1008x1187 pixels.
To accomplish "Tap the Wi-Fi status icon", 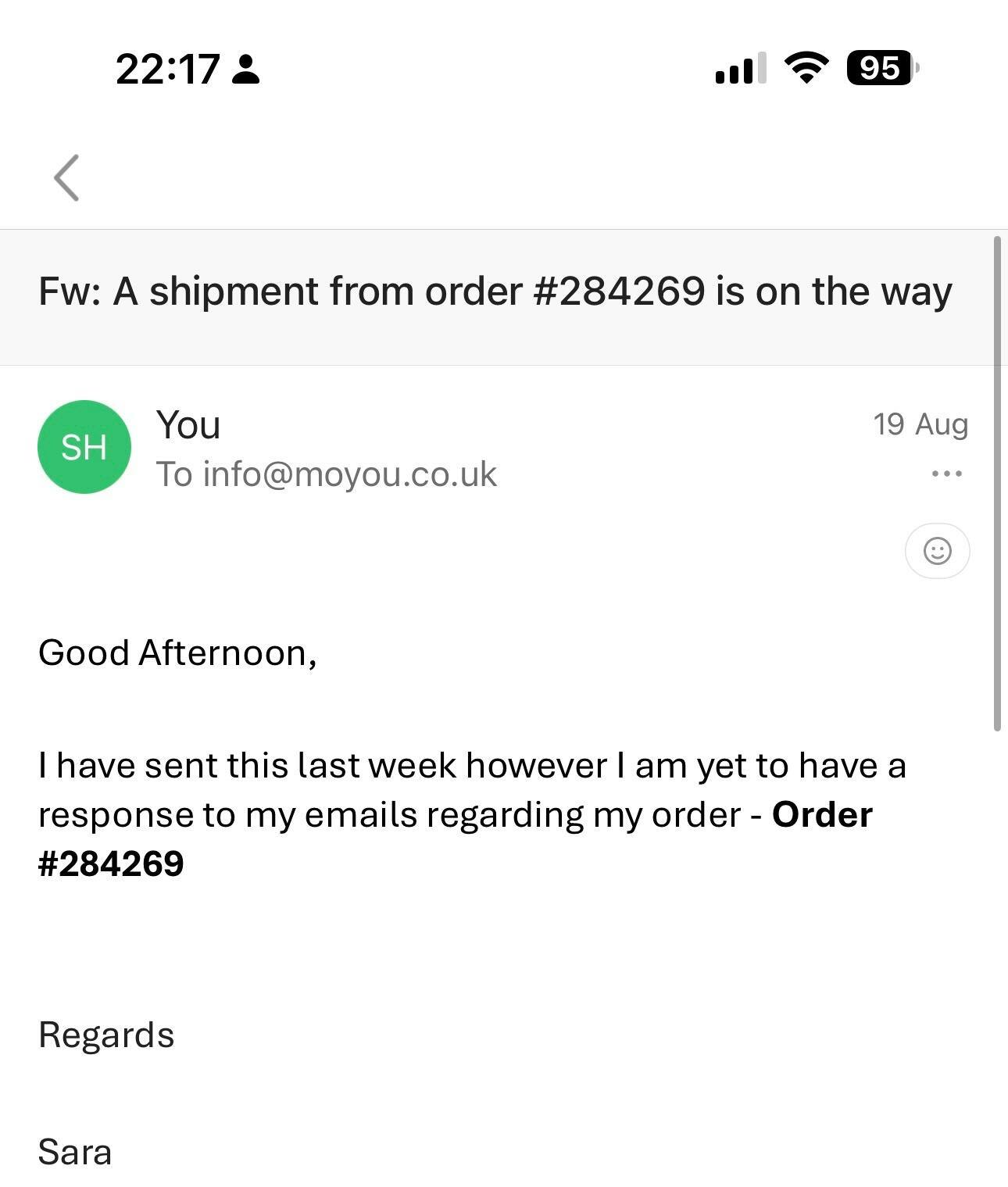I will (x=807, y=68).
